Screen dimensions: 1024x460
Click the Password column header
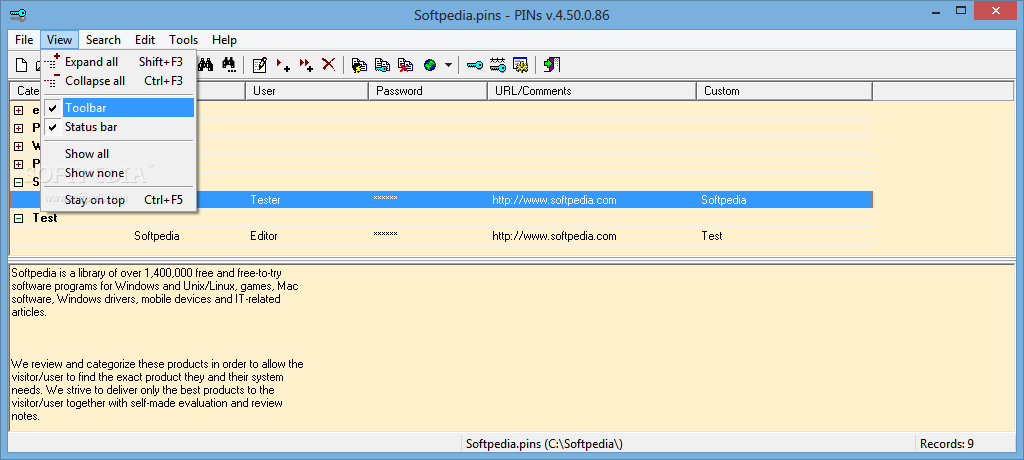428,91
